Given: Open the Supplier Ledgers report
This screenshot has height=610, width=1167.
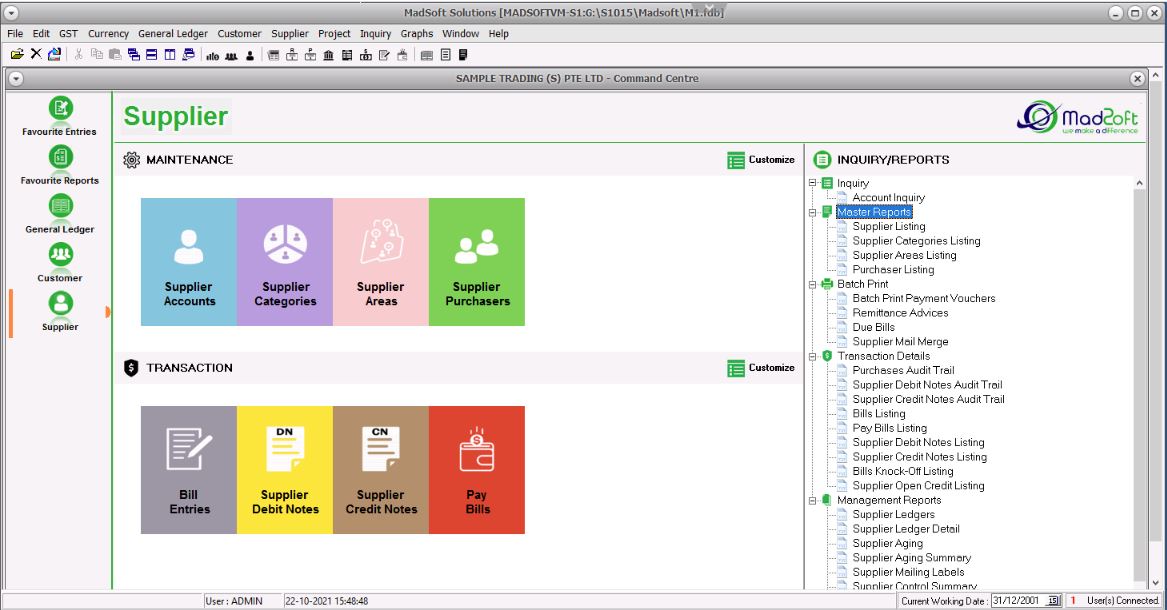Looking at the screenshot, I should (894, 515).
